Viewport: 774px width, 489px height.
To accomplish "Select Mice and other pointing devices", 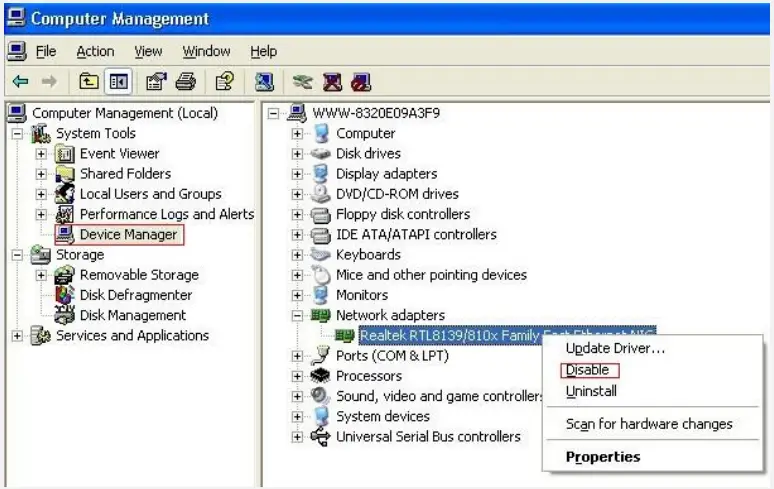I will (x=431, y=275).
